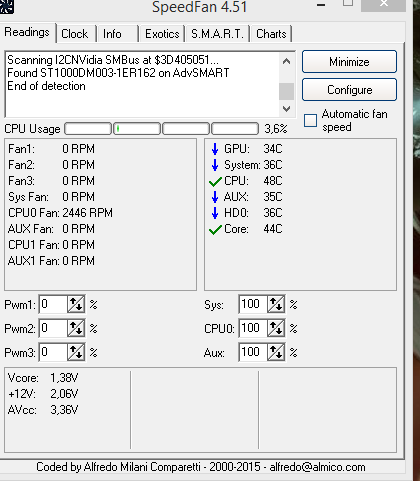Focus the Sys percentage field
This screenshot has height=481, width=420.
[253, 304]
